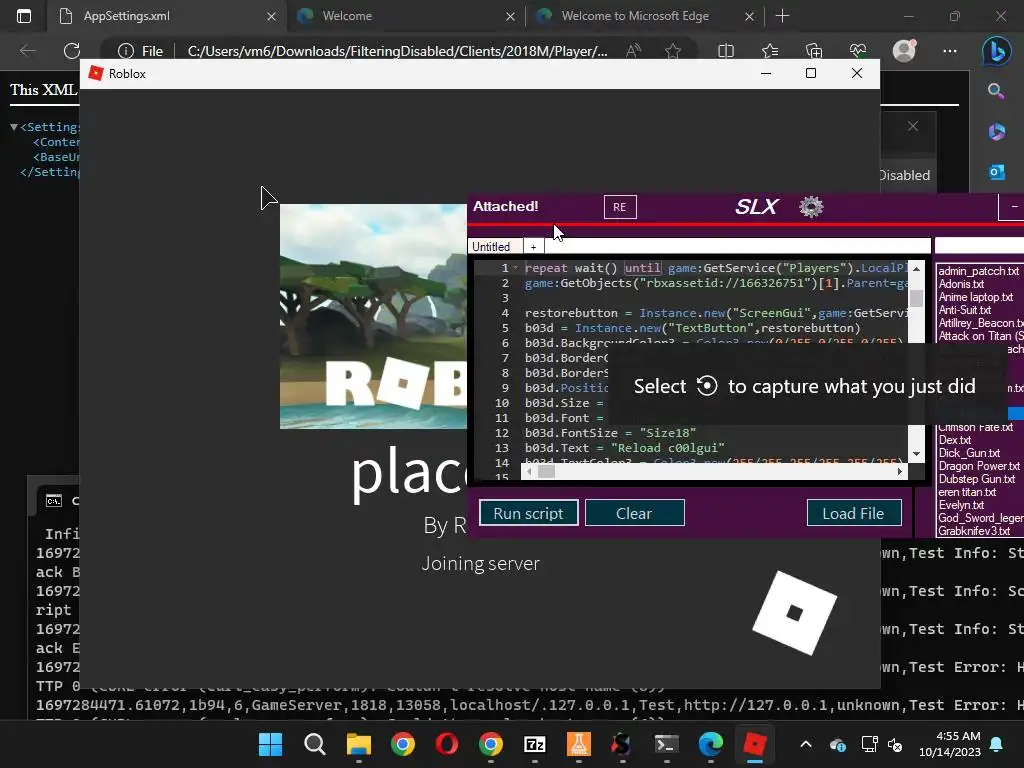The image size is (1024, 768).
Task: Select Anti-Suit.txt script
Action: click(965, 310)
